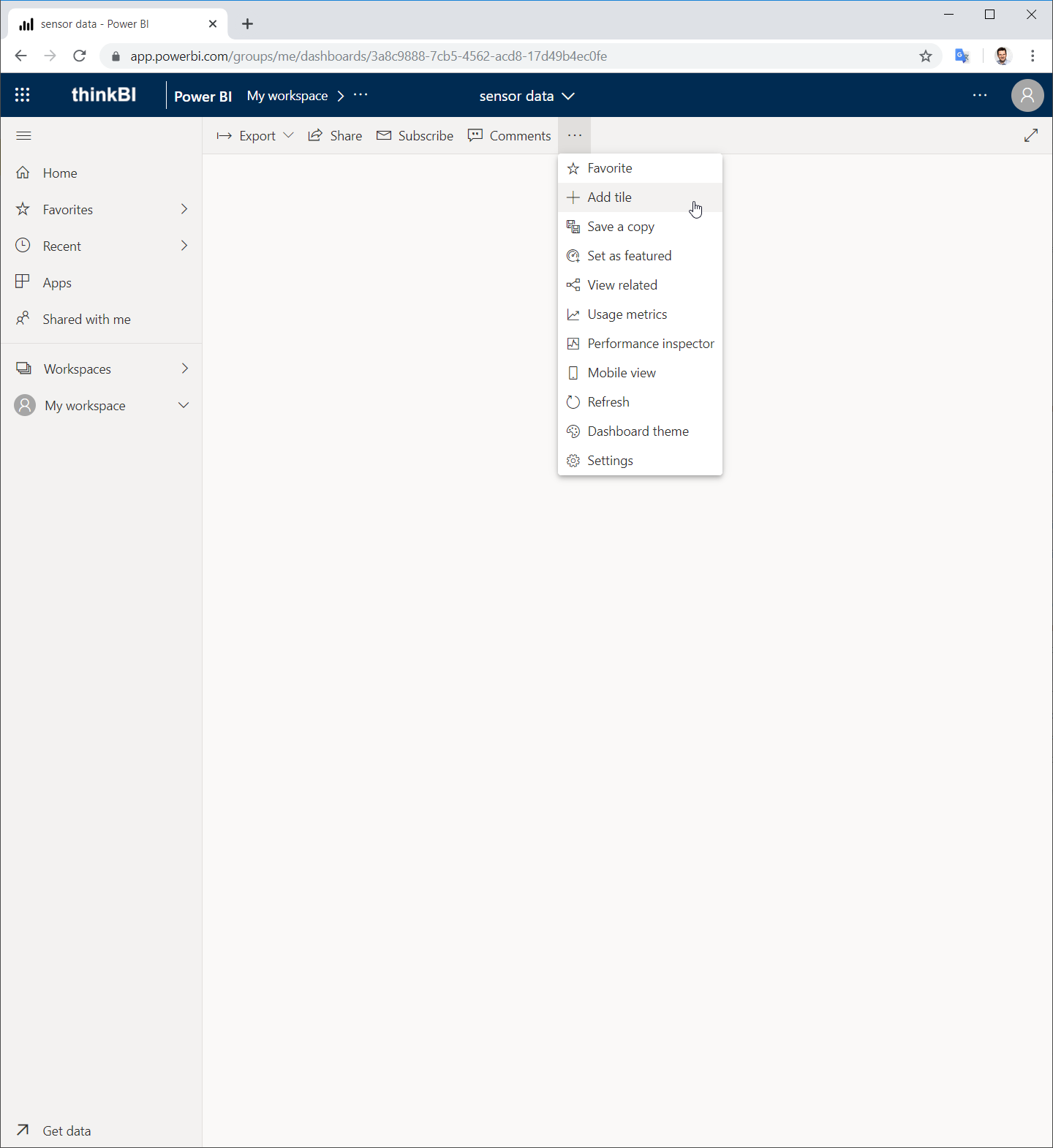Click the Favorites star icon in sidebar
The height and width of the screenshot is (1148, 1053).
click(x=23, y=209)
